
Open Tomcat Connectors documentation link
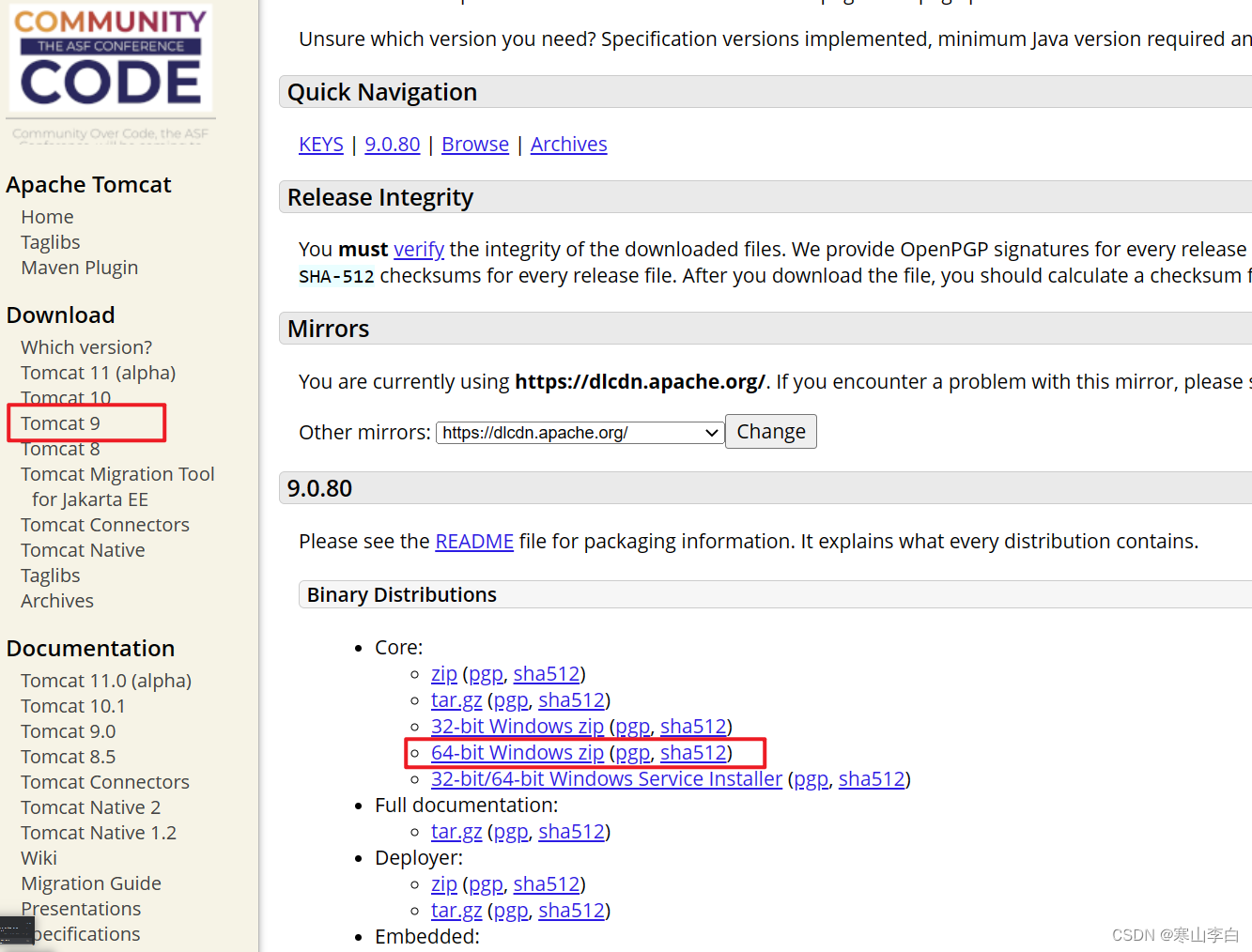(x=105, y=782)
